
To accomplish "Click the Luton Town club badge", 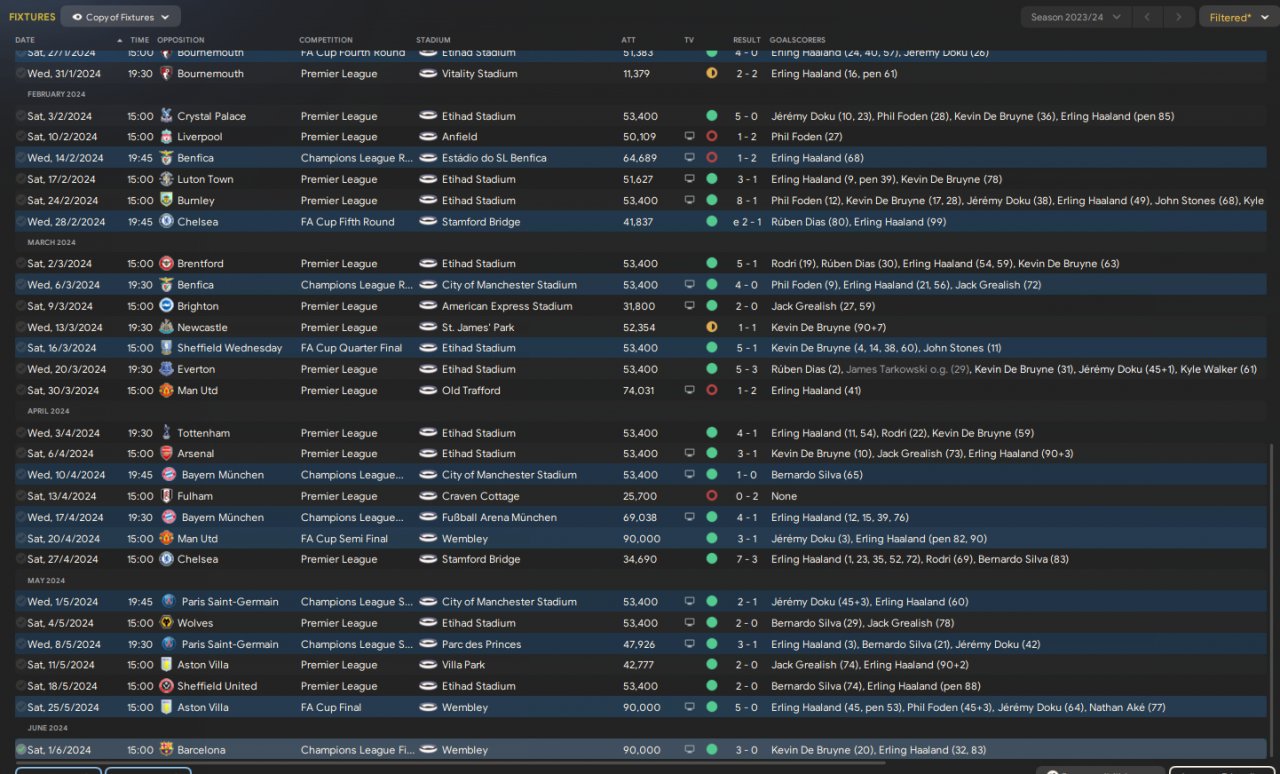I will 166,179.
